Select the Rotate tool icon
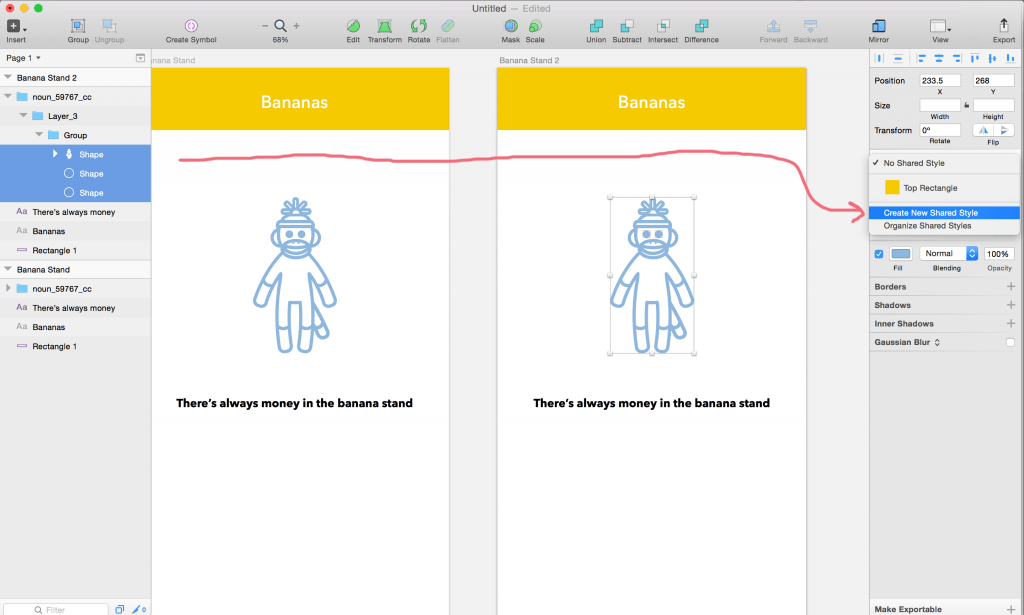The image size is (1024, 615). point(418,26)
